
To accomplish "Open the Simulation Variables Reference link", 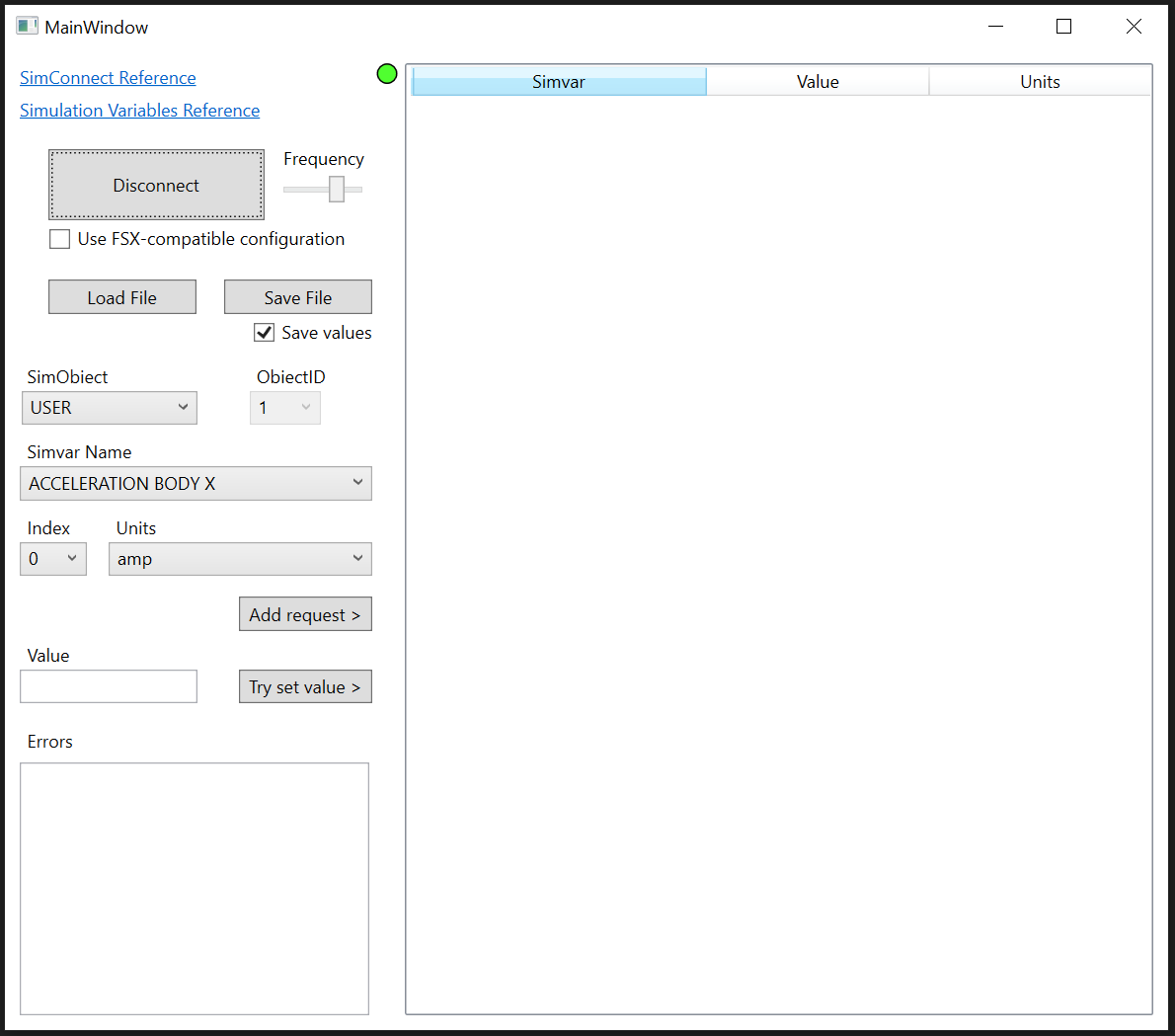I will (139, 110).
